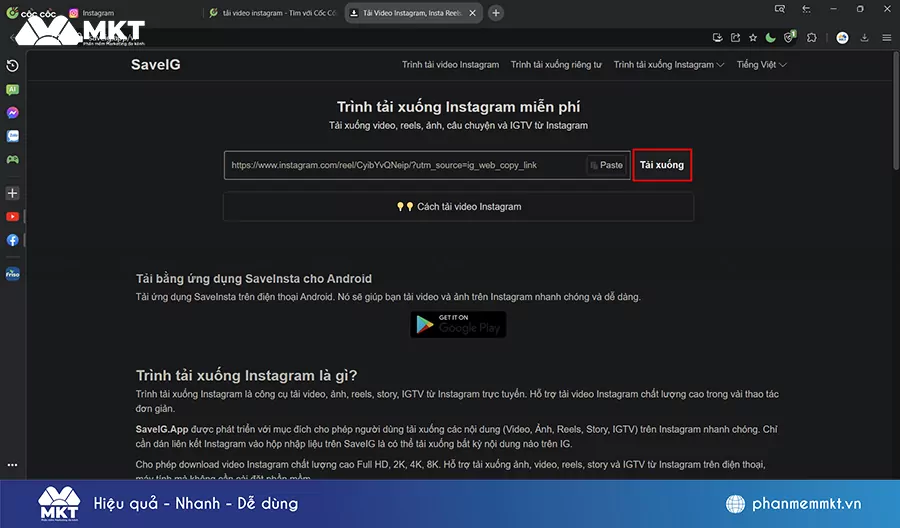
Task: Click the tab search icon in title bar
Action: 779,9
